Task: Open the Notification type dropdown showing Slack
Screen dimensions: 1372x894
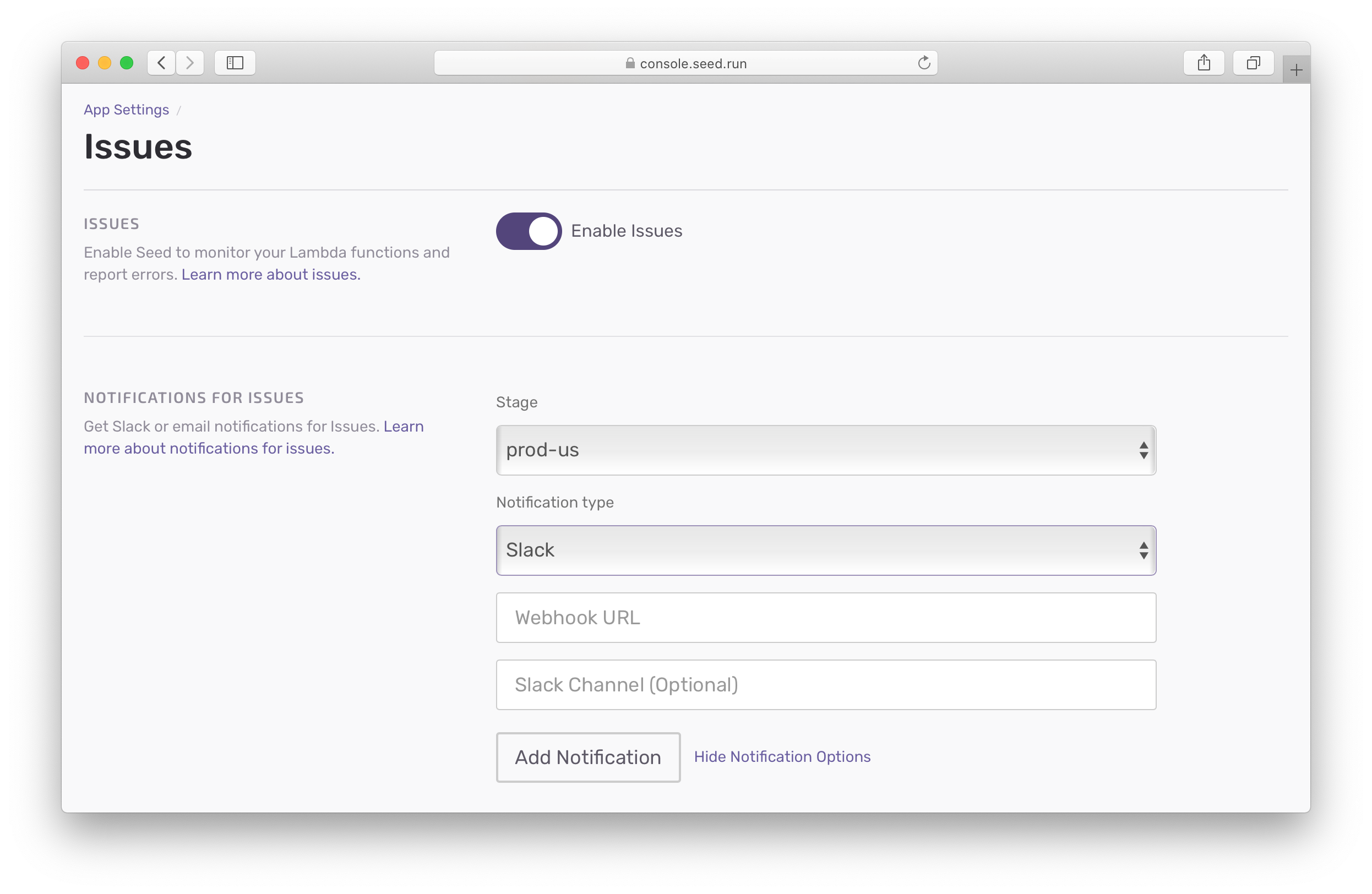Action: (x=825, y=550)
